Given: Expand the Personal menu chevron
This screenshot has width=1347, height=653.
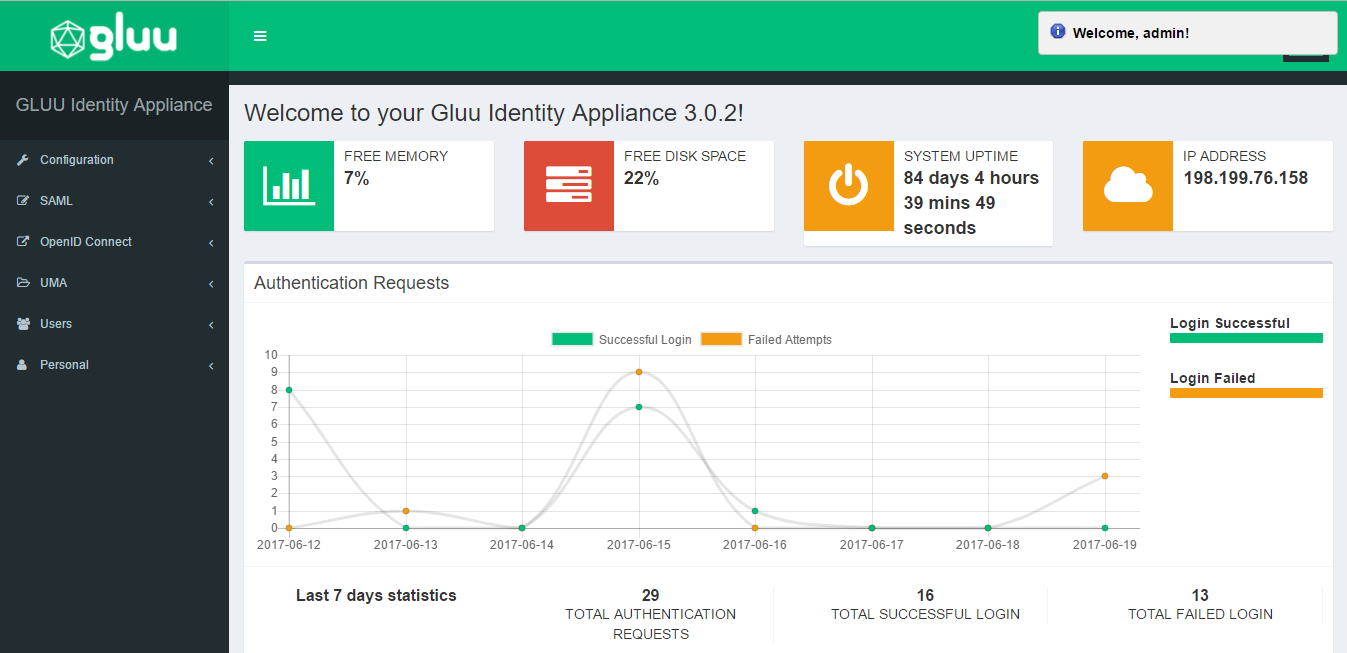Looking at the screenshot, I should coord(211,366).
